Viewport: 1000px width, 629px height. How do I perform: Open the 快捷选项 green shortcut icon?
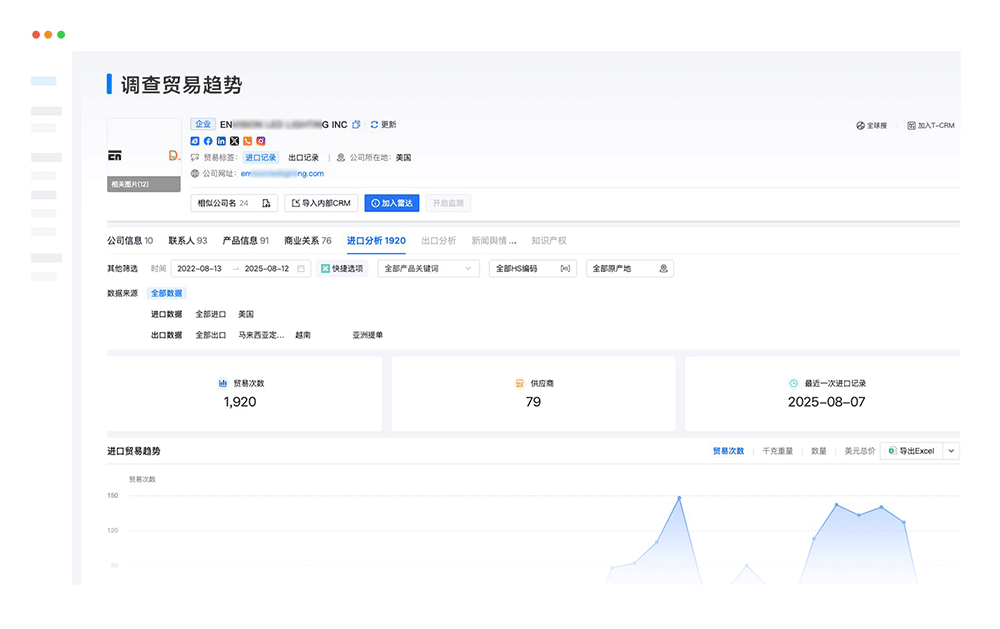point(326,267)
